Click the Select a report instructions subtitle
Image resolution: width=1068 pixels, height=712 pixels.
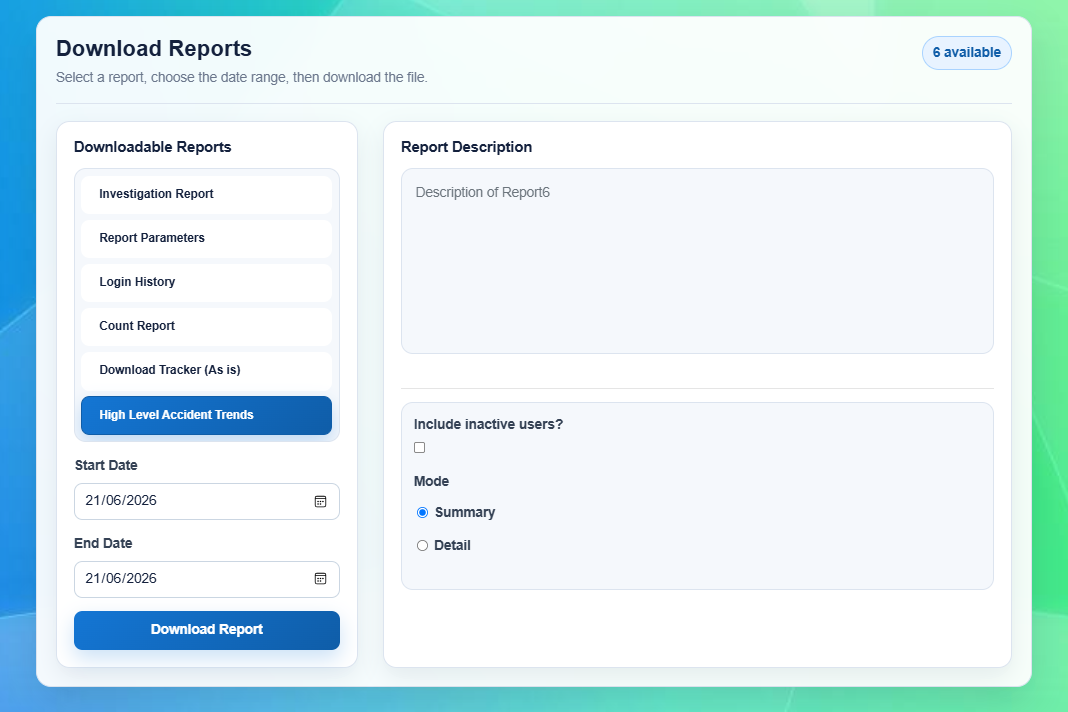(242, 78)
